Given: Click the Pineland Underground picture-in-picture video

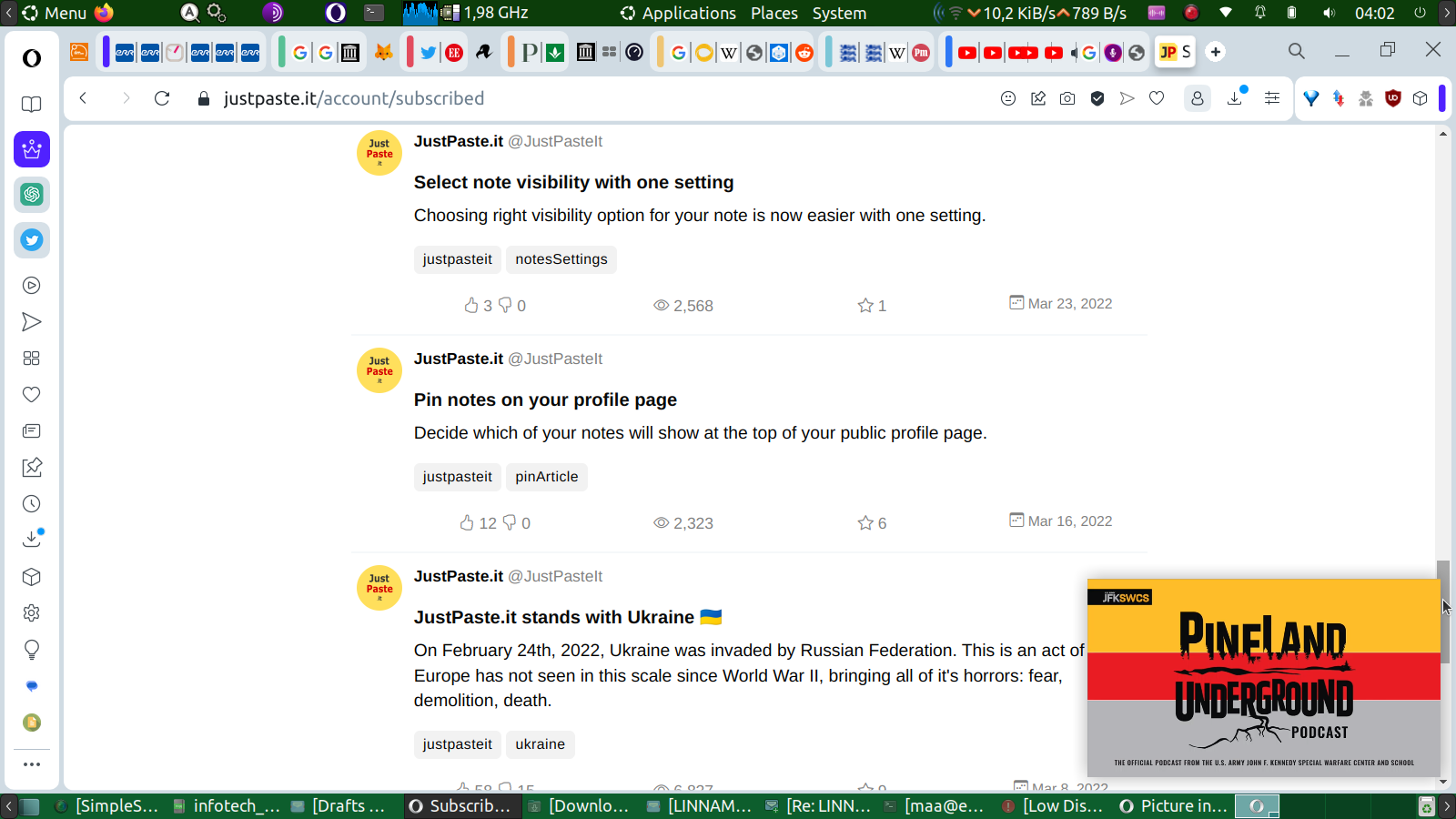Looking at the screenshot, I should [1264, 677].
